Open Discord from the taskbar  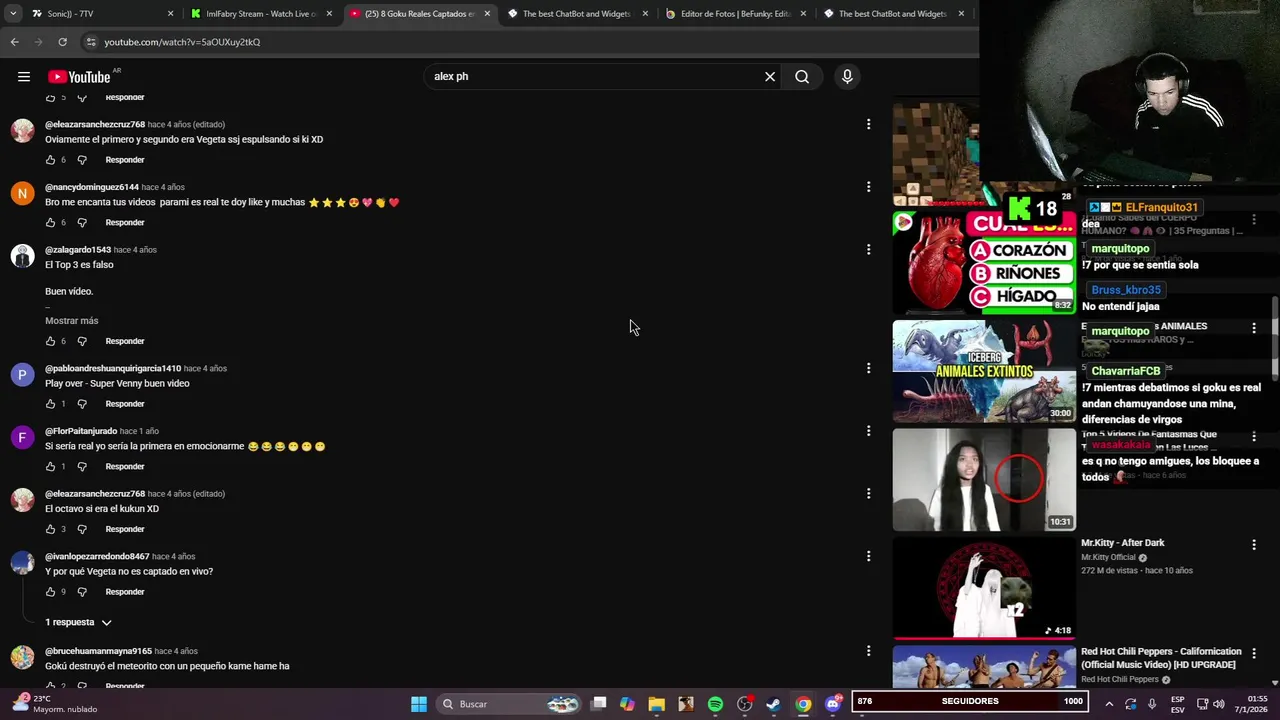point(833,704)
